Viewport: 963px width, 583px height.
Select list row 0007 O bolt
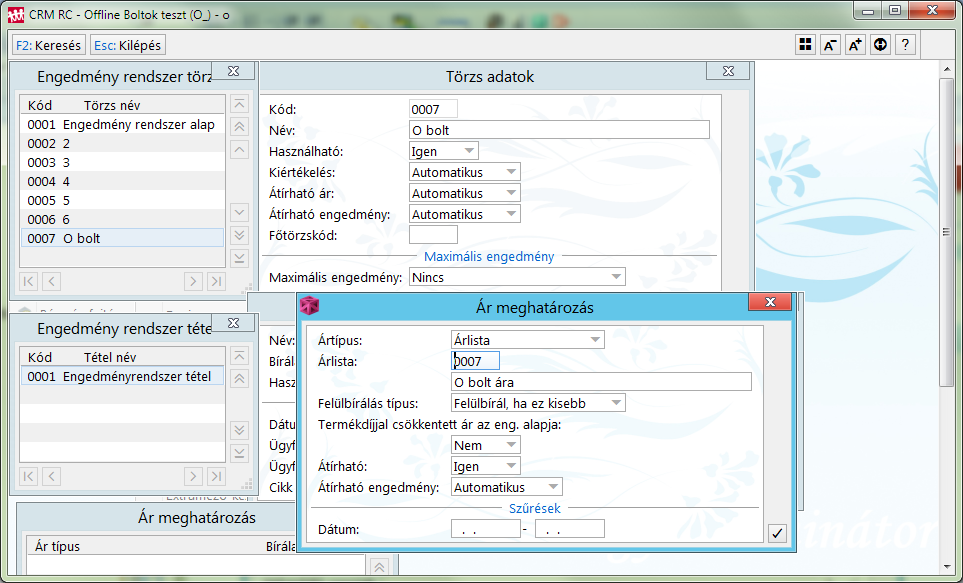point(122,238)
